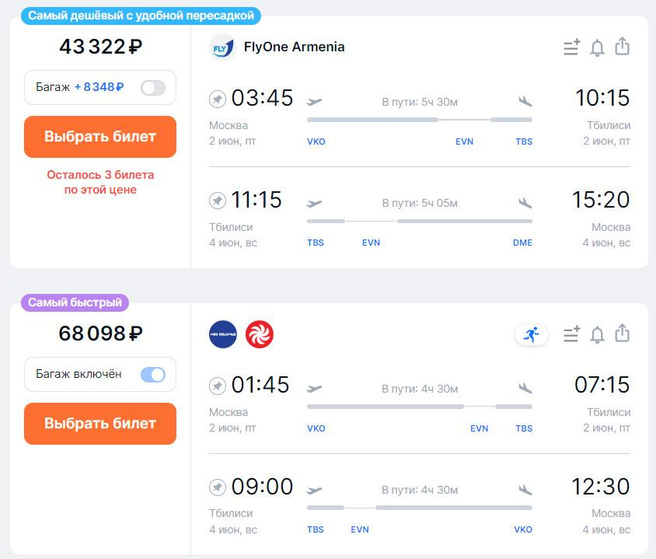The image size is (656, 559).
Task: Share the FlyOne Armenia ticket
Action: point(622,47)
